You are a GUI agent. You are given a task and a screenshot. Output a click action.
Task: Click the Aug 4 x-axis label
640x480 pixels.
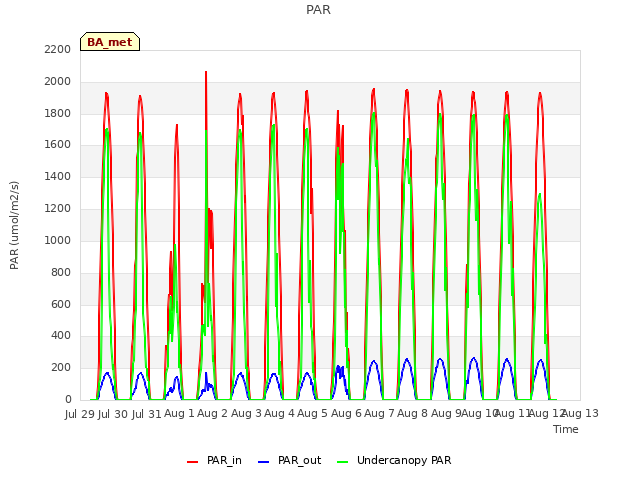[279, 413]
